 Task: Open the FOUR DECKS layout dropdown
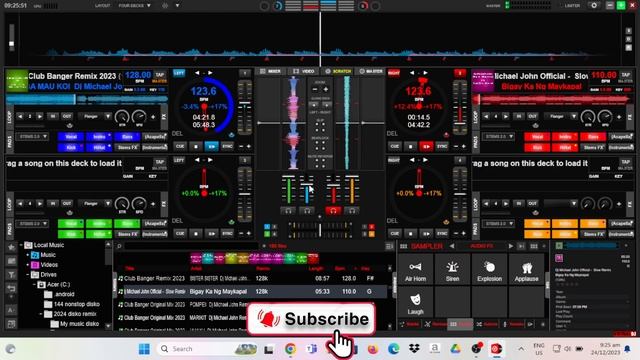click(x=134, y=6)
